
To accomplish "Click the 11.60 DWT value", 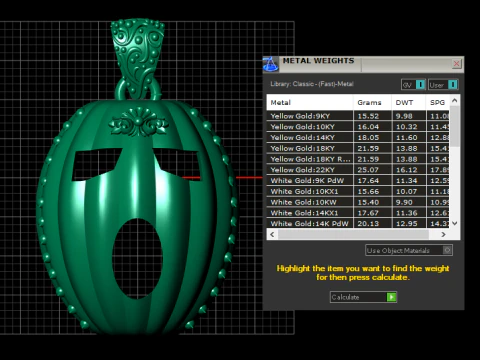I will [x=406, y=137].
